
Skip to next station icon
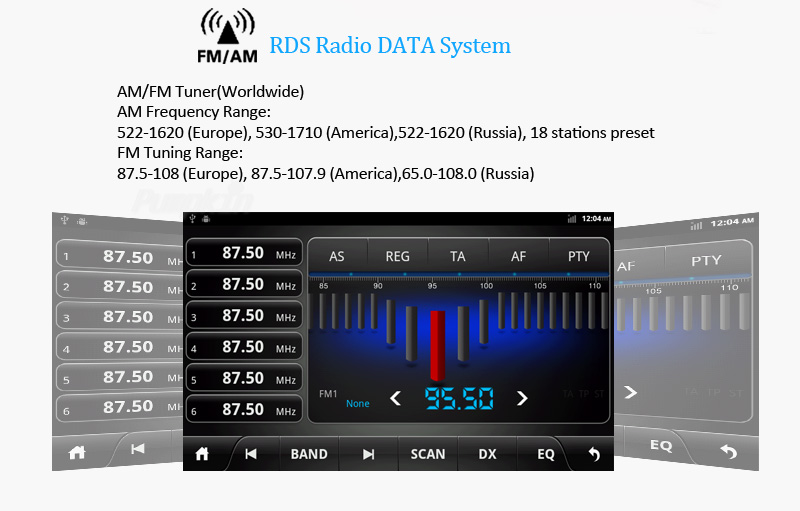(x=369, y=454)
